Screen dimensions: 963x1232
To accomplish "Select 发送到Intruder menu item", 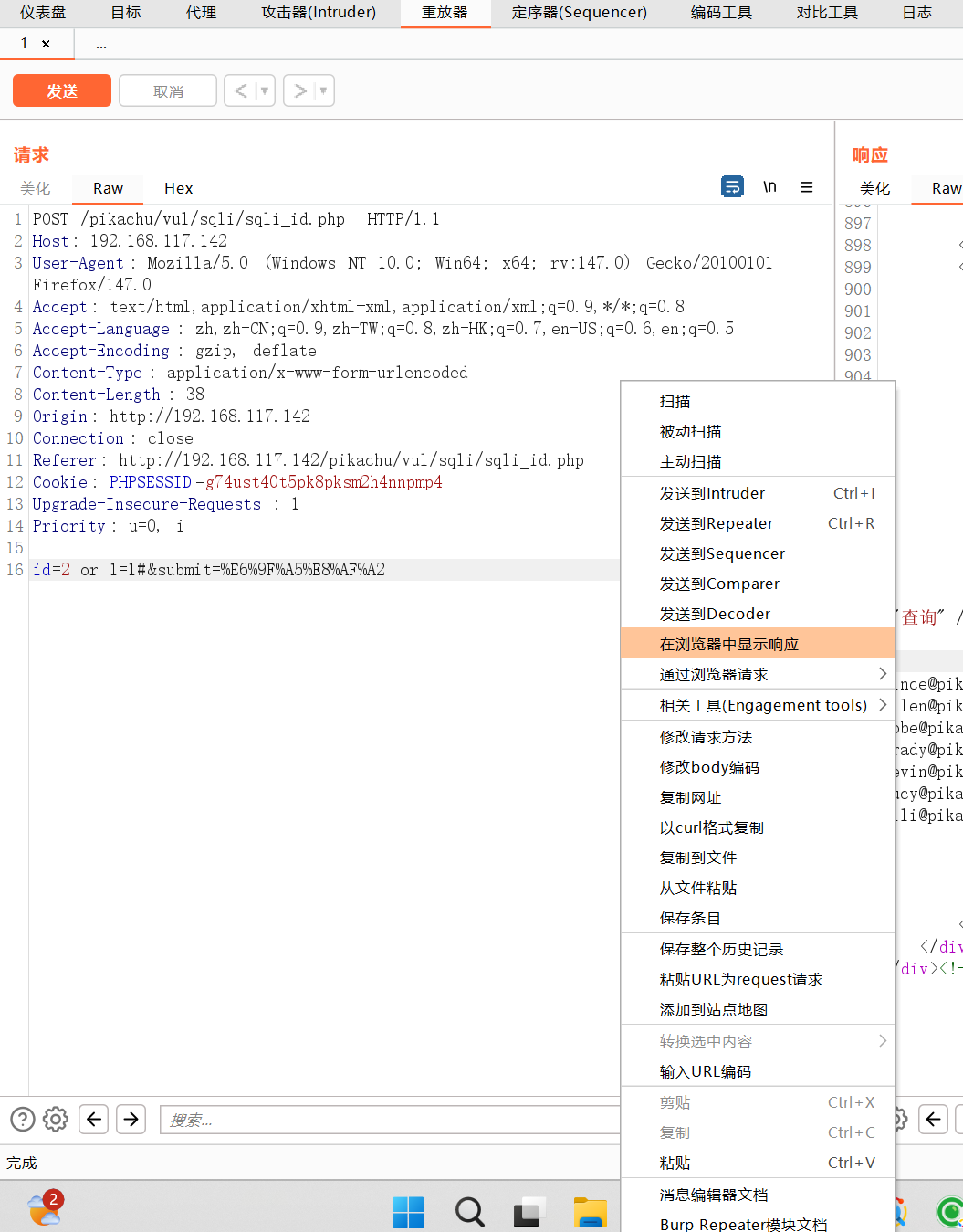I will [758, 493].
